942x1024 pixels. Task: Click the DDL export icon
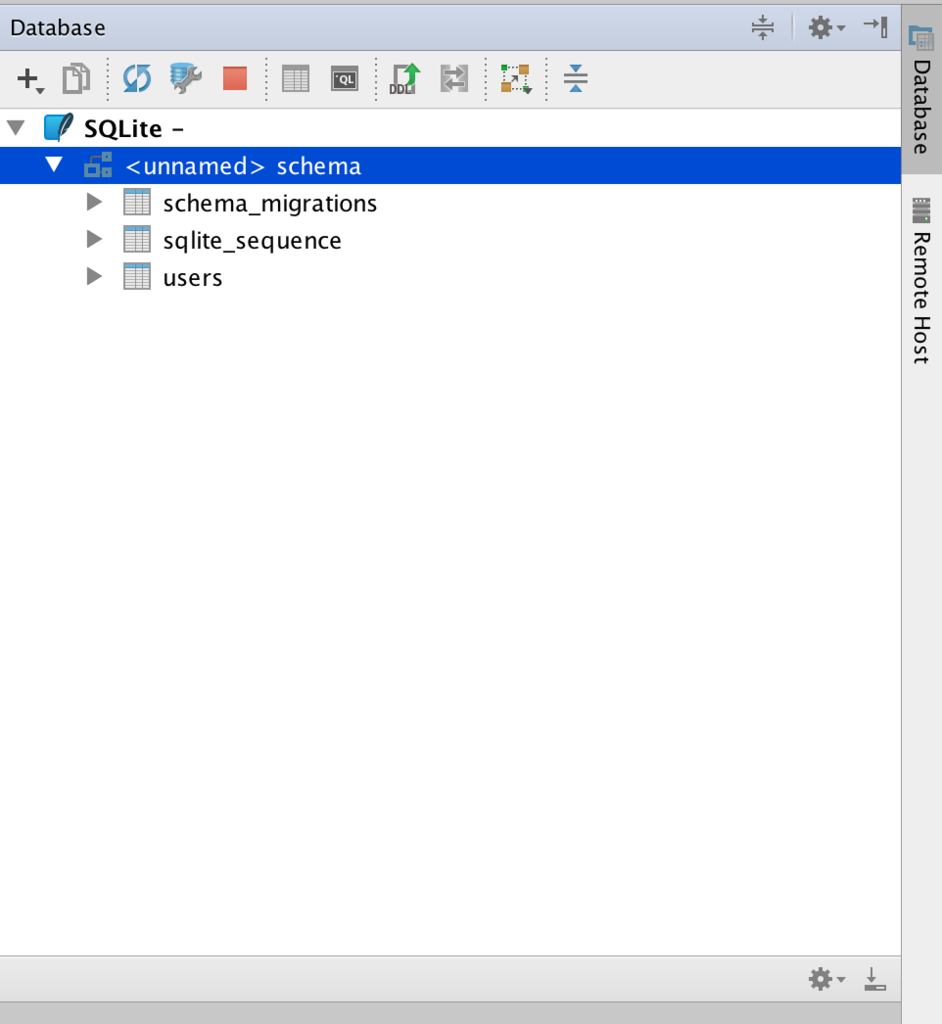[405, 79]
